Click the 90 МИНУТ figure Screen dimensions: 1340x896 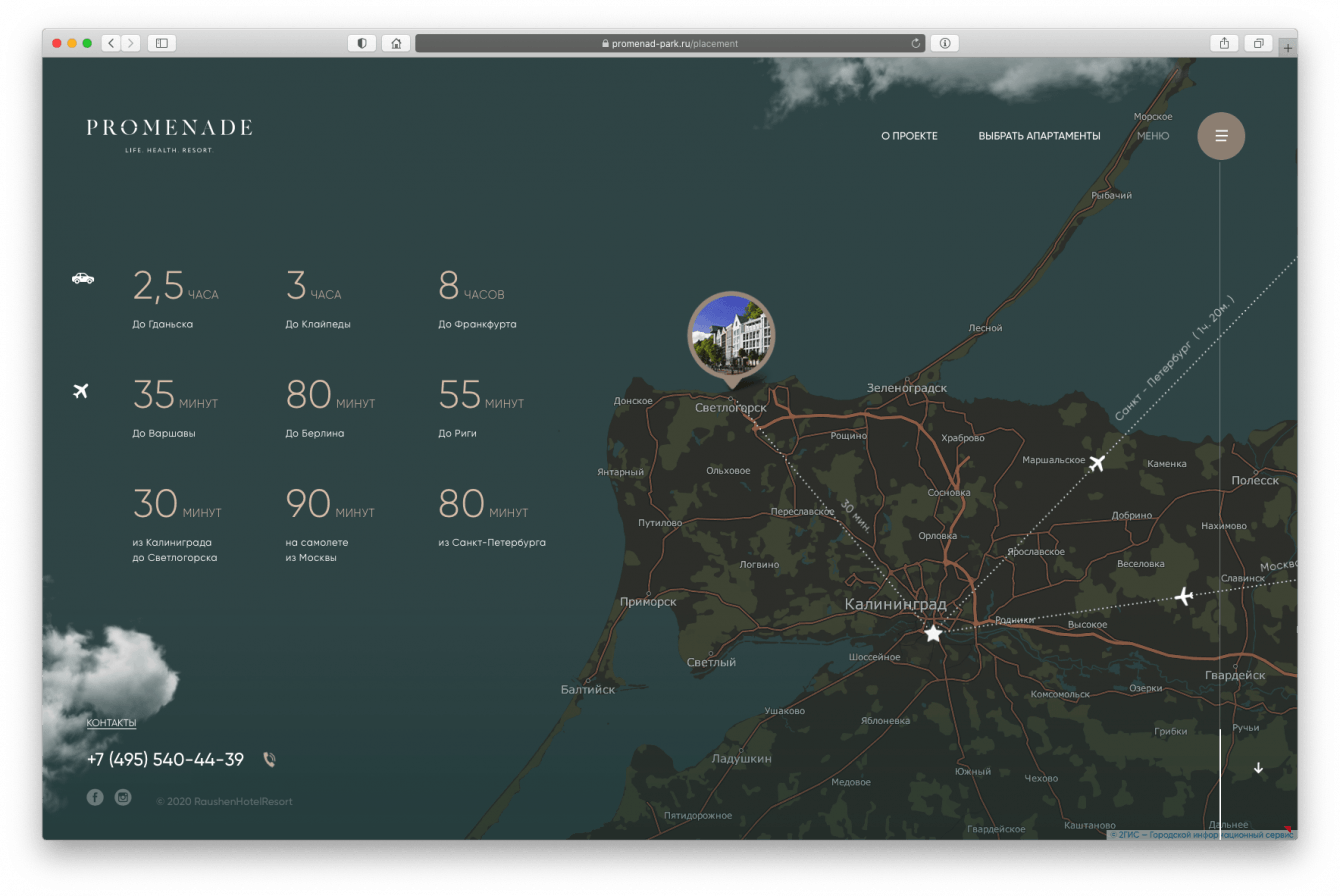tap(330, 504)
